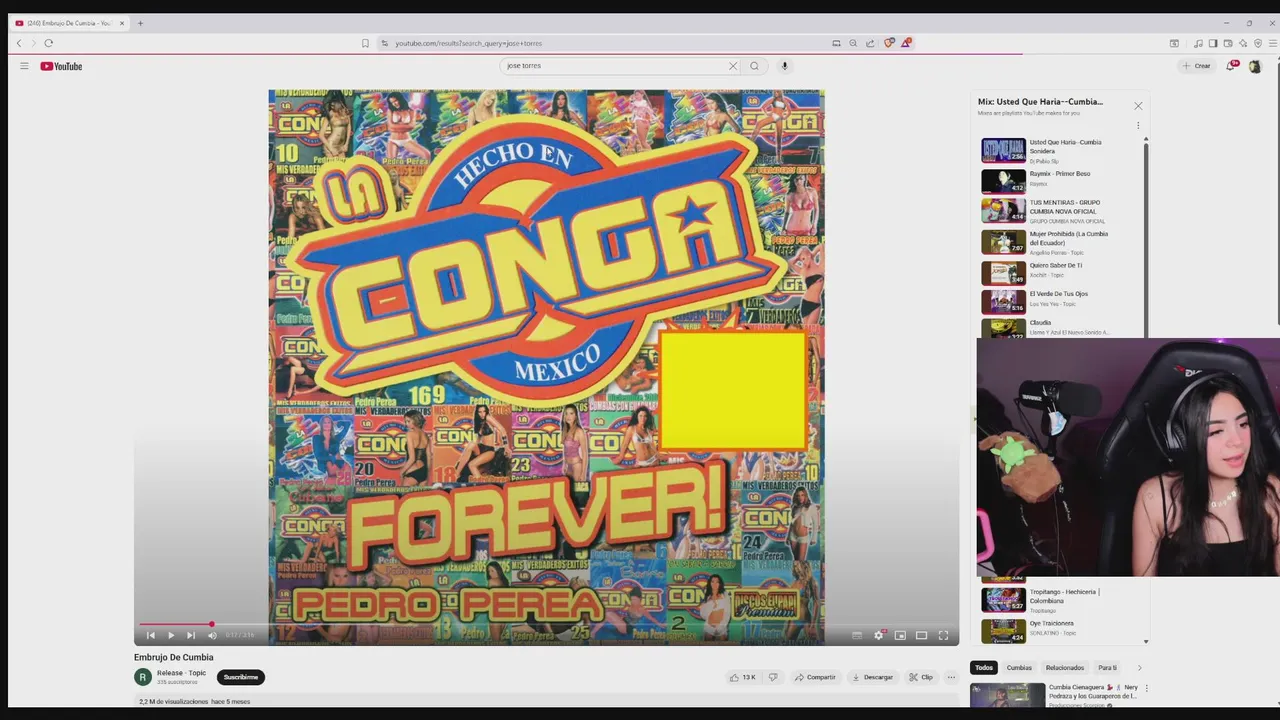Screen dimensions: 1280x720
Task: Open the notifications bell
Action: [1231, 66]
